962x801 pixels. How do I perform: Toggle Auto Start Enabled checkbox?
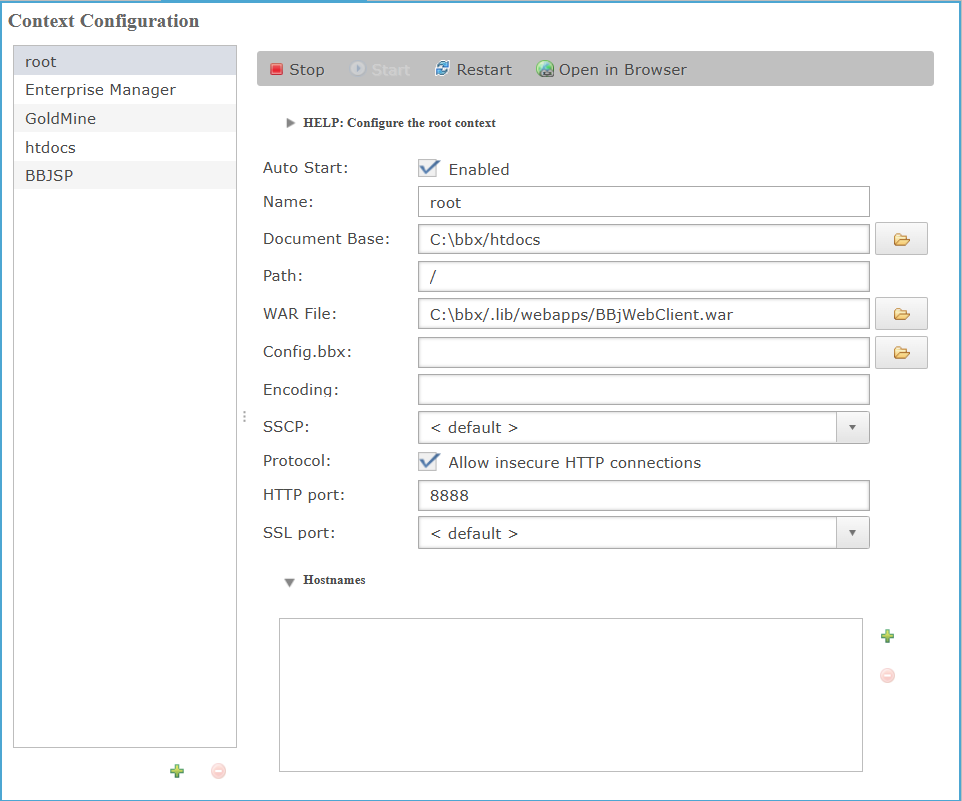tap(429, 168)
